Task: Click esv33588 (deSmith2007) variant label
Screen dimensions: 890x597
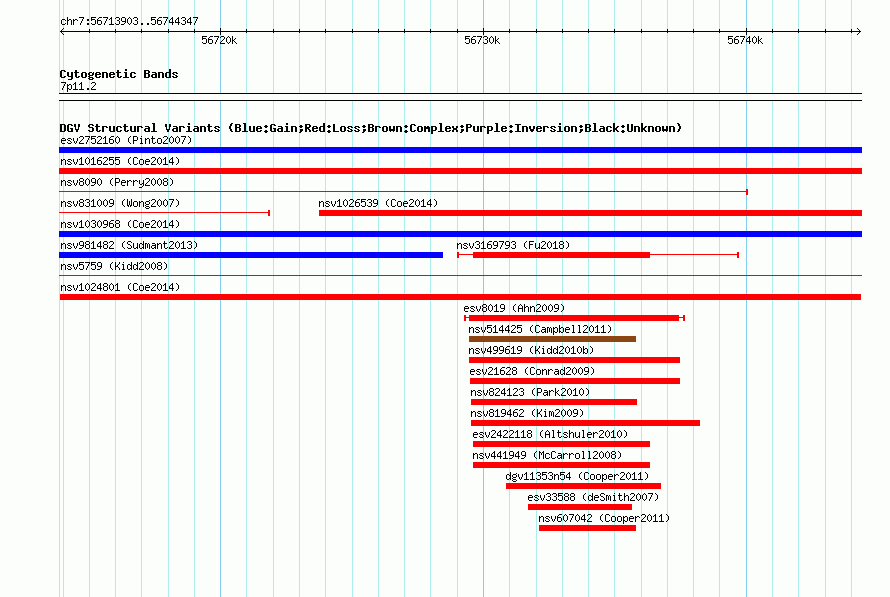Action: pos(593,497)
